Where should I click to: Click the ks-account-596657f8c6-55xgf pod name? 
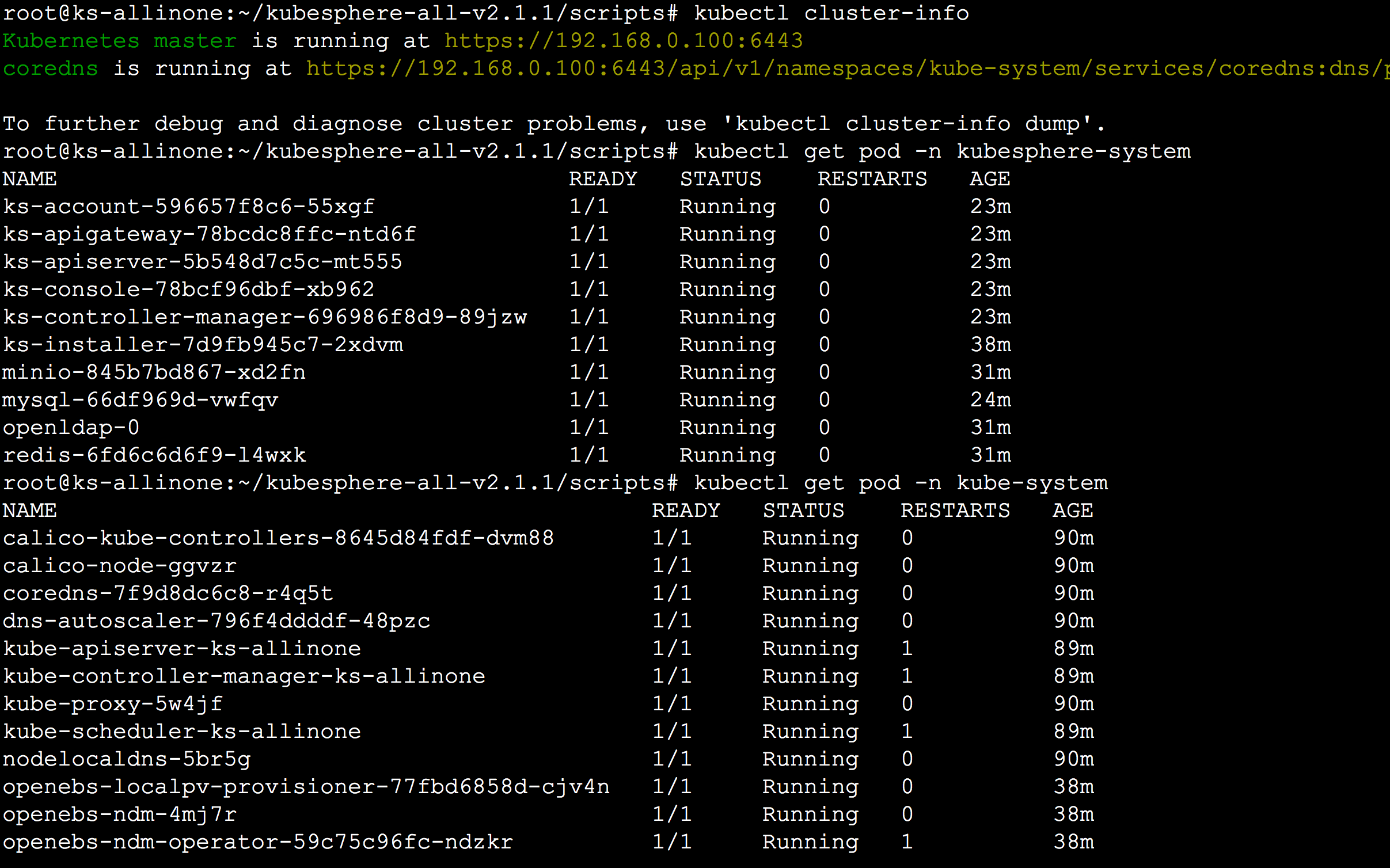tap(189, 207)
